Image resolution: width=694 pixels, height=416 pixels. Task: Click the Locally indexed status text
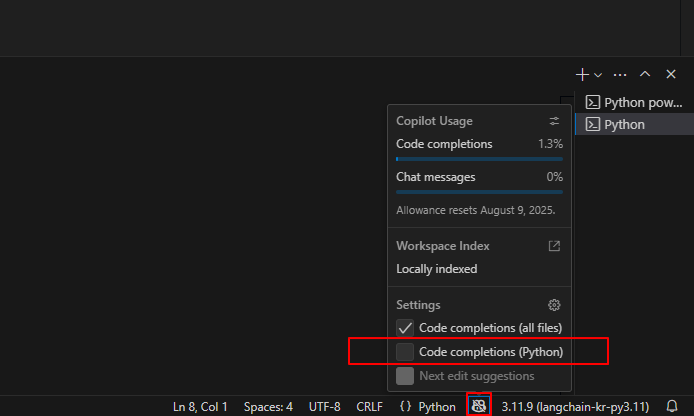[436, 269]
